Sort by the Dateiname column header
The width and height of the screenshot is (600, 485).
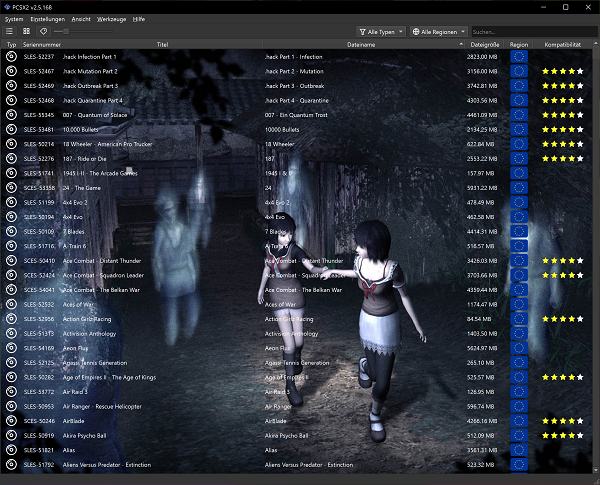(x=361, y=45)
